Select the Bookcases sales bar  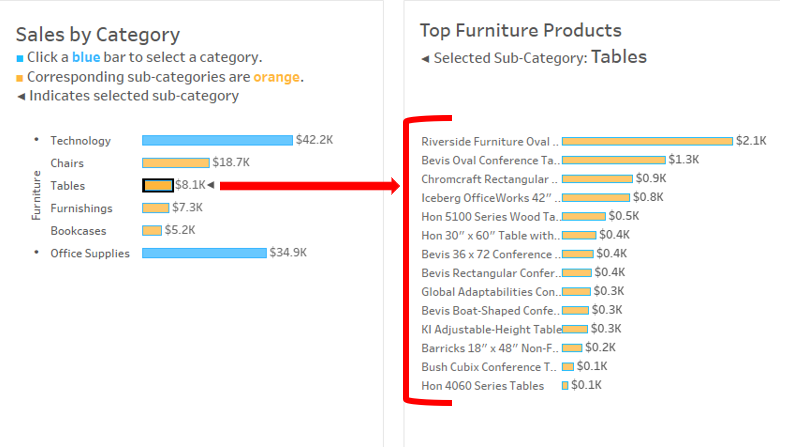coord(152,230)
